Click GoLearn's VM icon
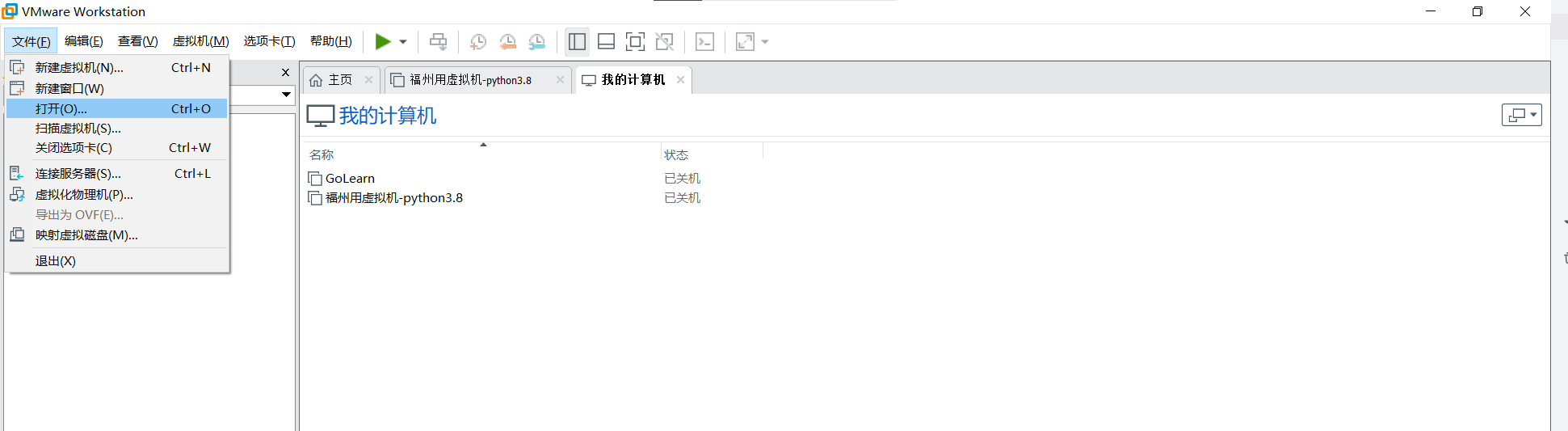The height and width of the screenshot is (431, 1568). [x=315, y=179]
